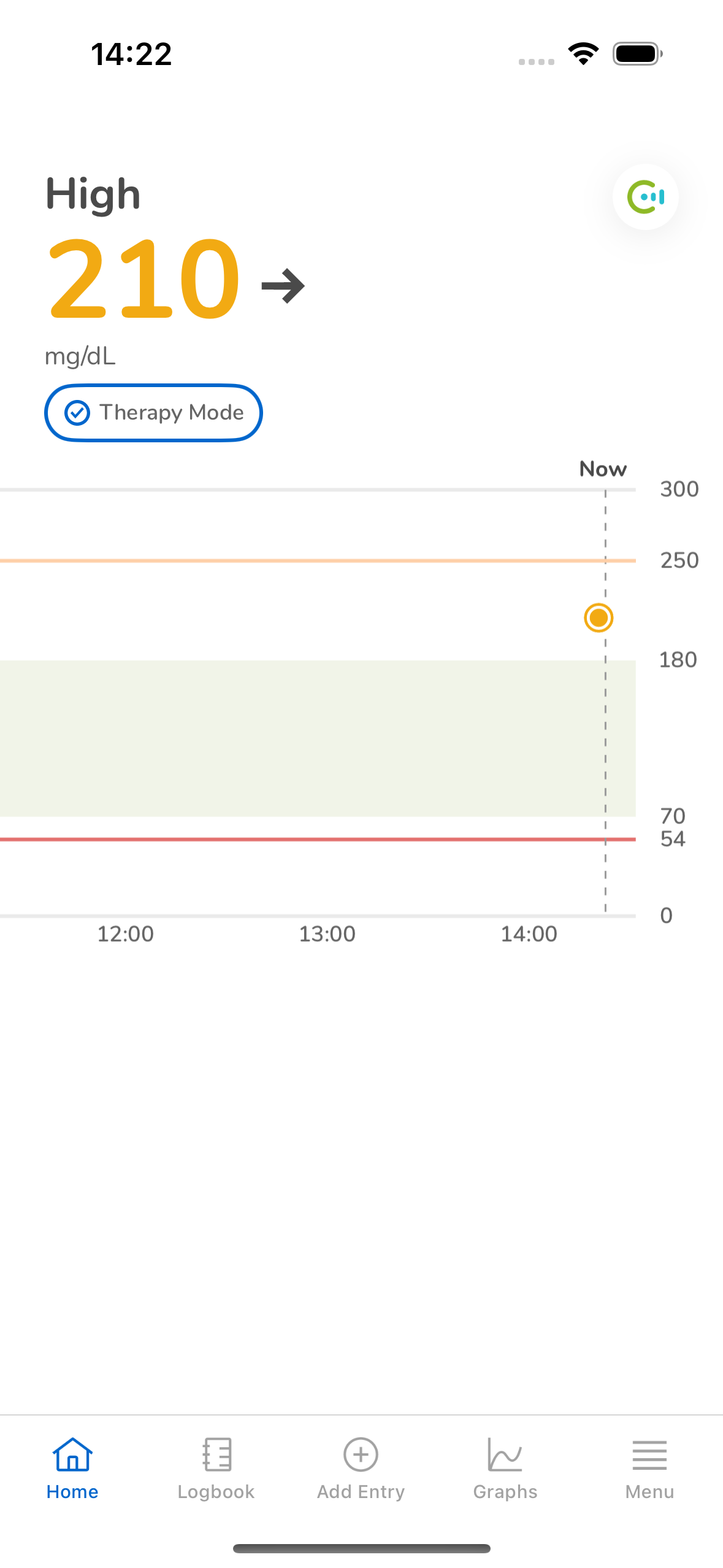Tap the steady trend arrow
This screenshot has width=723, height=1568.
pos(283,286)
